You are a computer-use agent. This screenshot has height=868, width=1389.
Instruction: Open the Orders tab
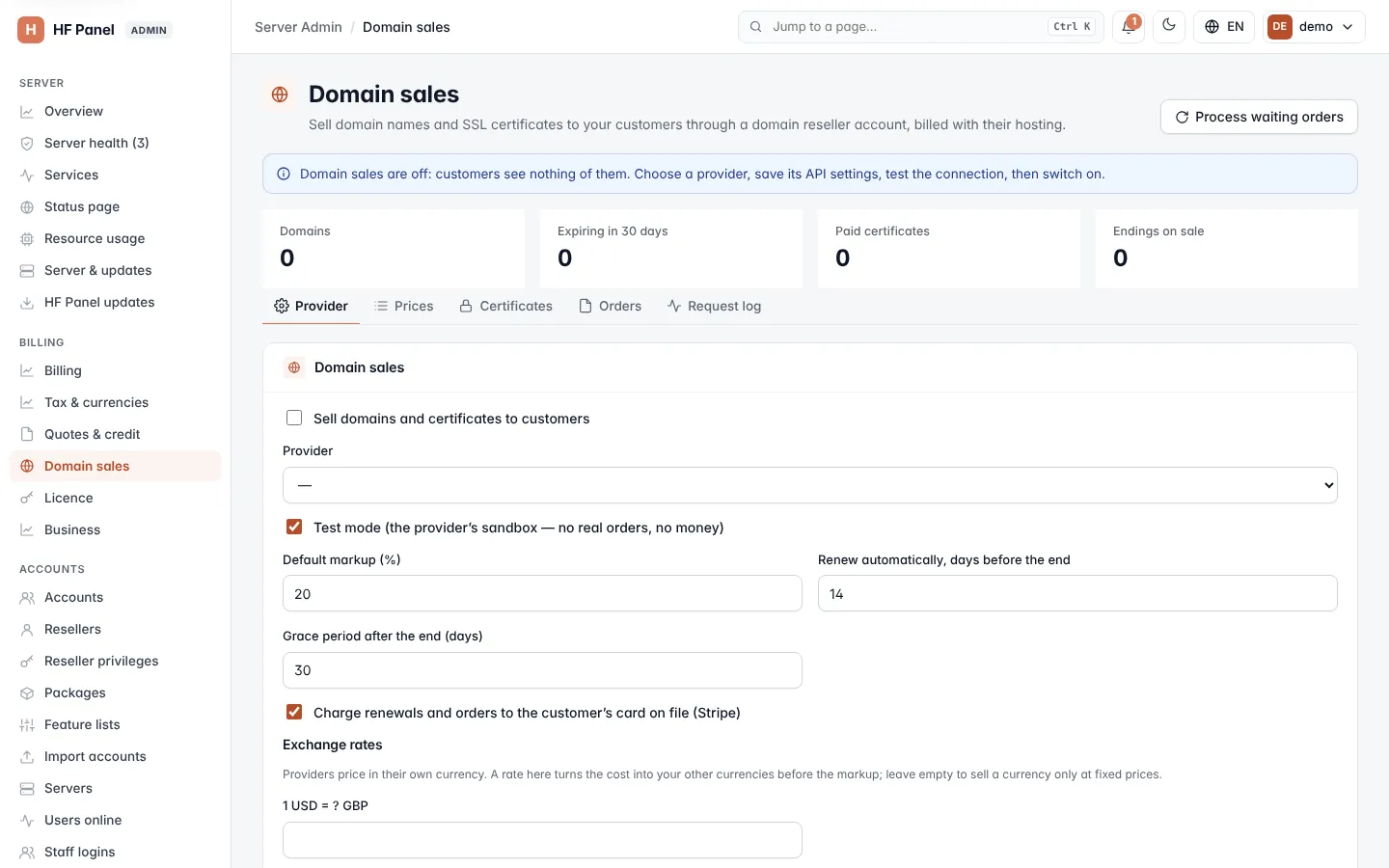pyautogui.click(x=611, y=306)
